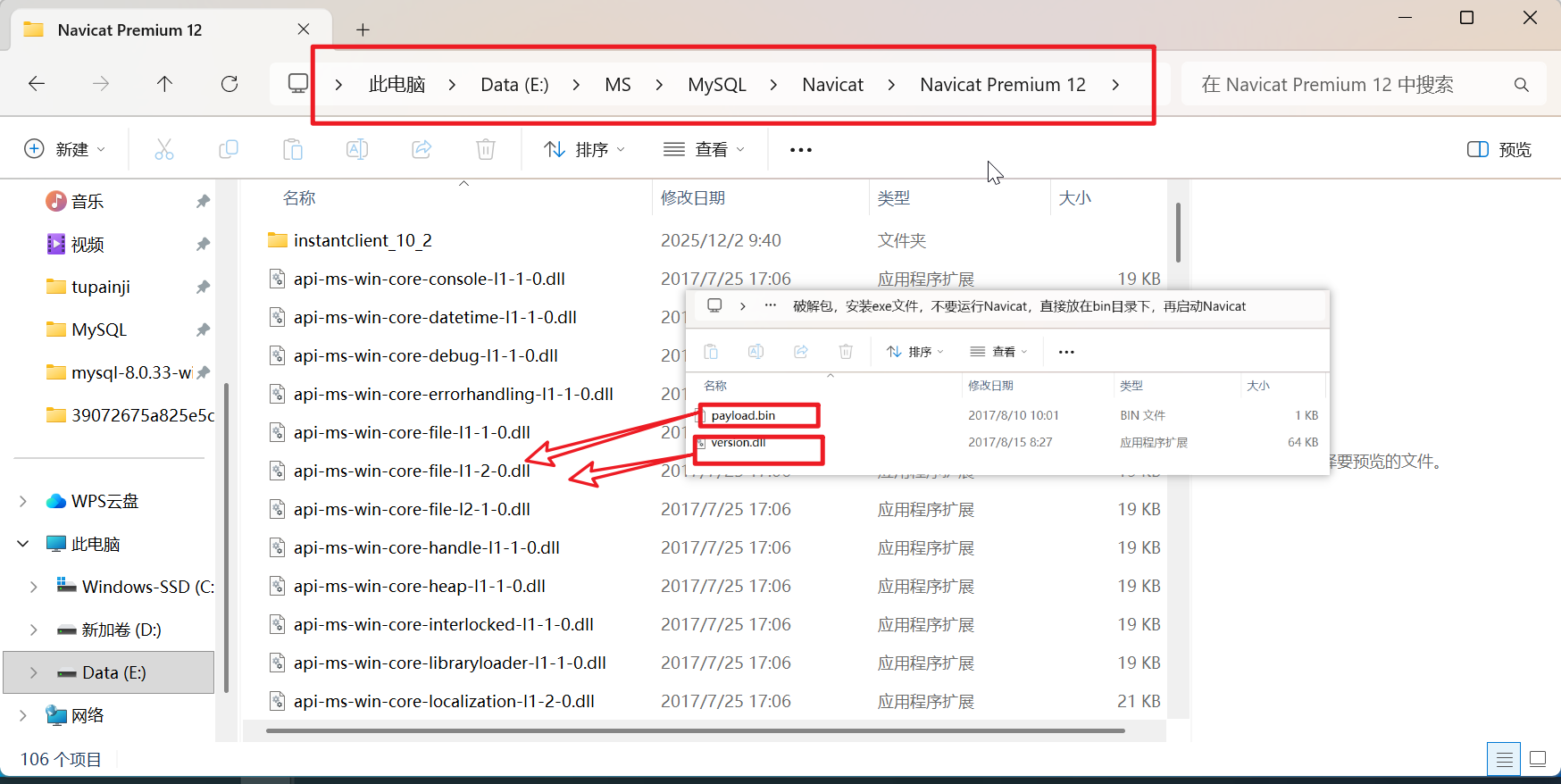The width and height of the screenshot is (1561, 784).
Task: Go up one folder level
Action: [x=164, y=84]
